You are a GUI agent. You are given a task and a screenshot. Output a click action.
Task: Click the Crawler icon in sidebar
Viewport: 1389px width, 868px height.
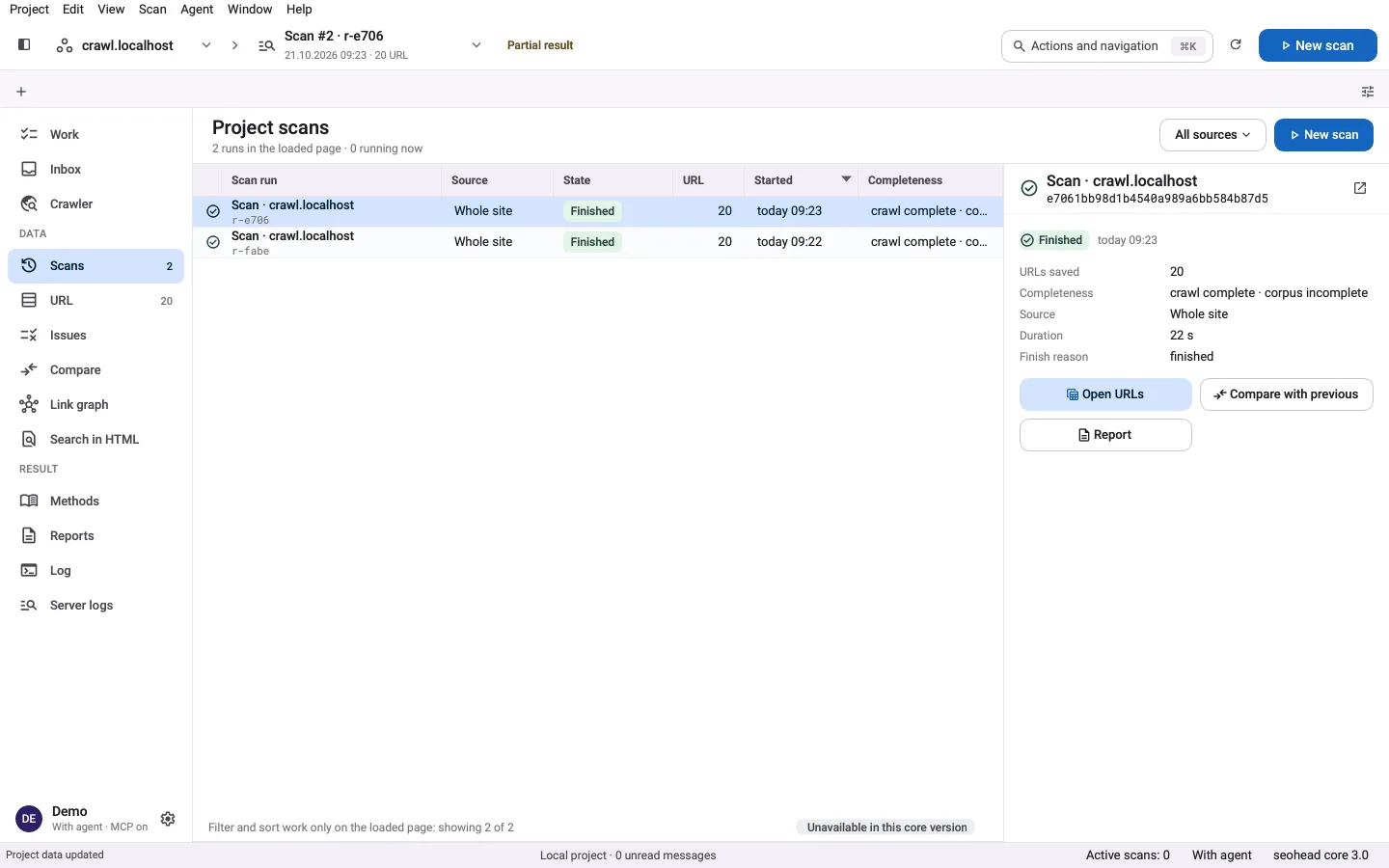coord(29,203)
